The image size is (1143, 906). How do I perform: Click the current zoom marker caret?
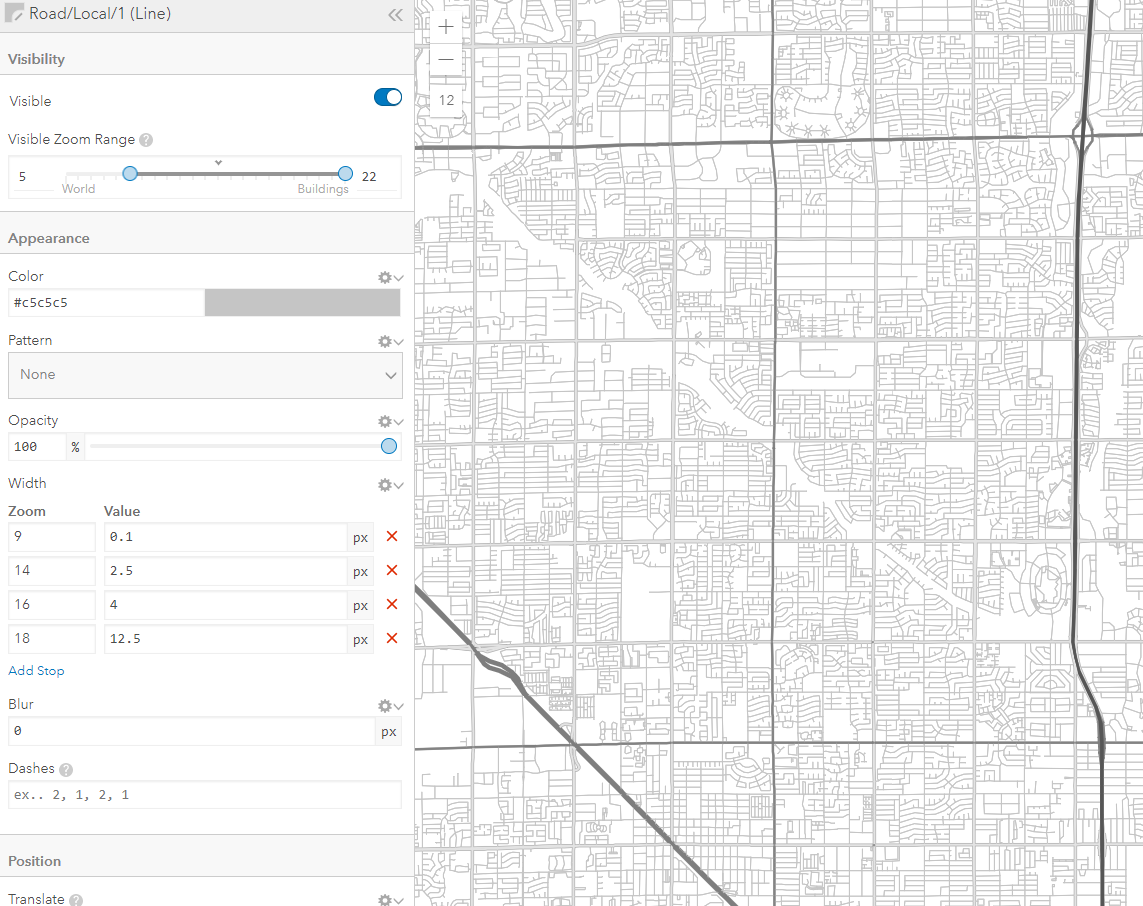tap(218, 163)
